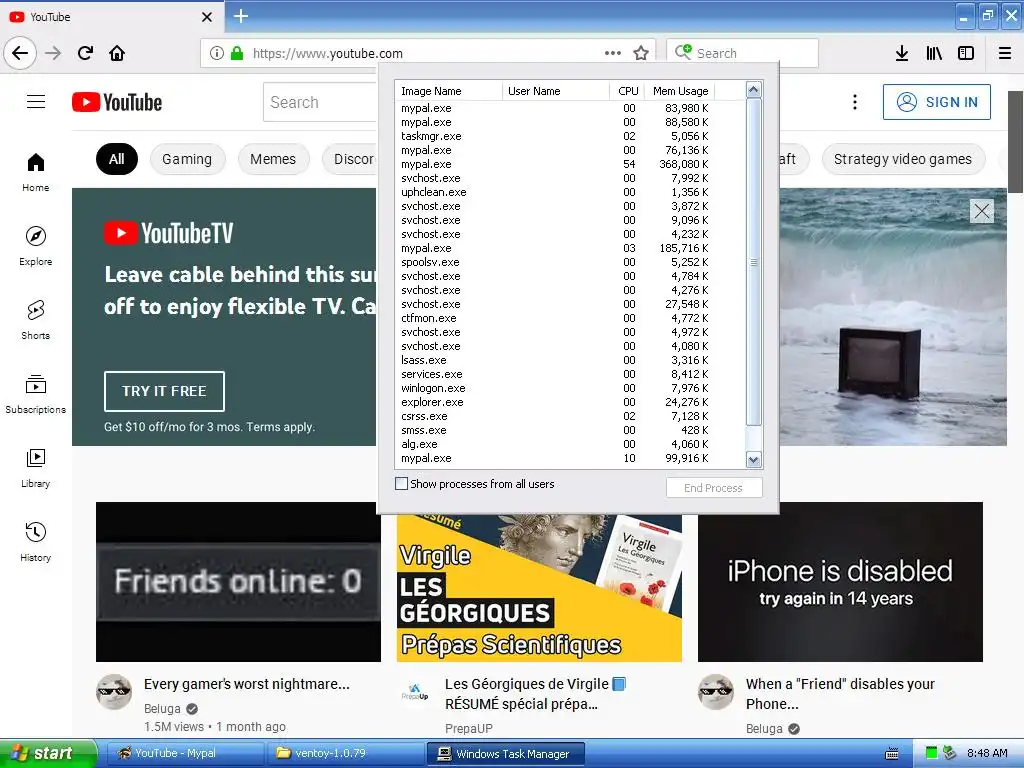Open the browser home page icon
The width and height of the screenshot is (1024, 768).
pyautogui.click(x=117, y=53)
